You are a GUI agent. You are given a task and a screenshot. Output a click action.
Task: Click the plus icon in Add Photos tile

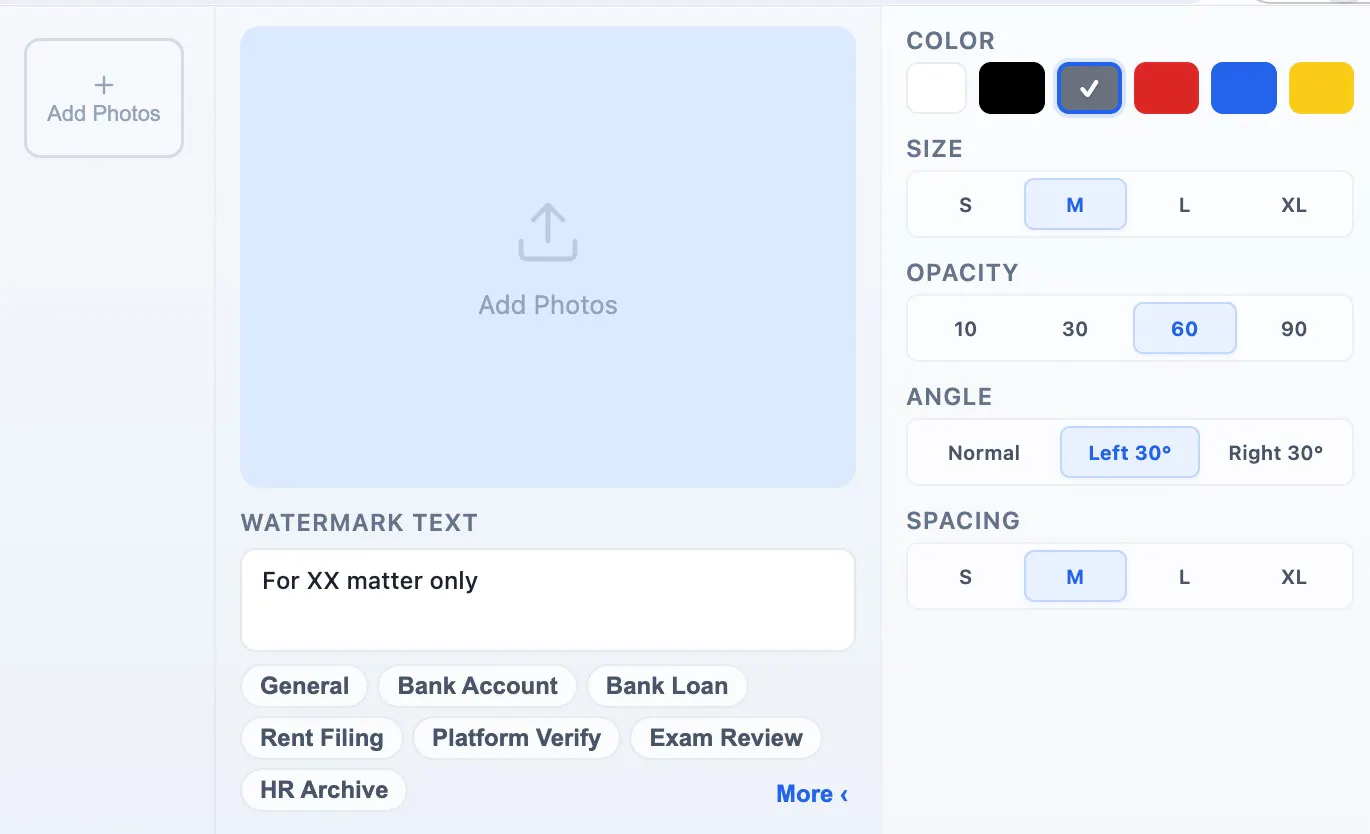click(x=104, y=85)
